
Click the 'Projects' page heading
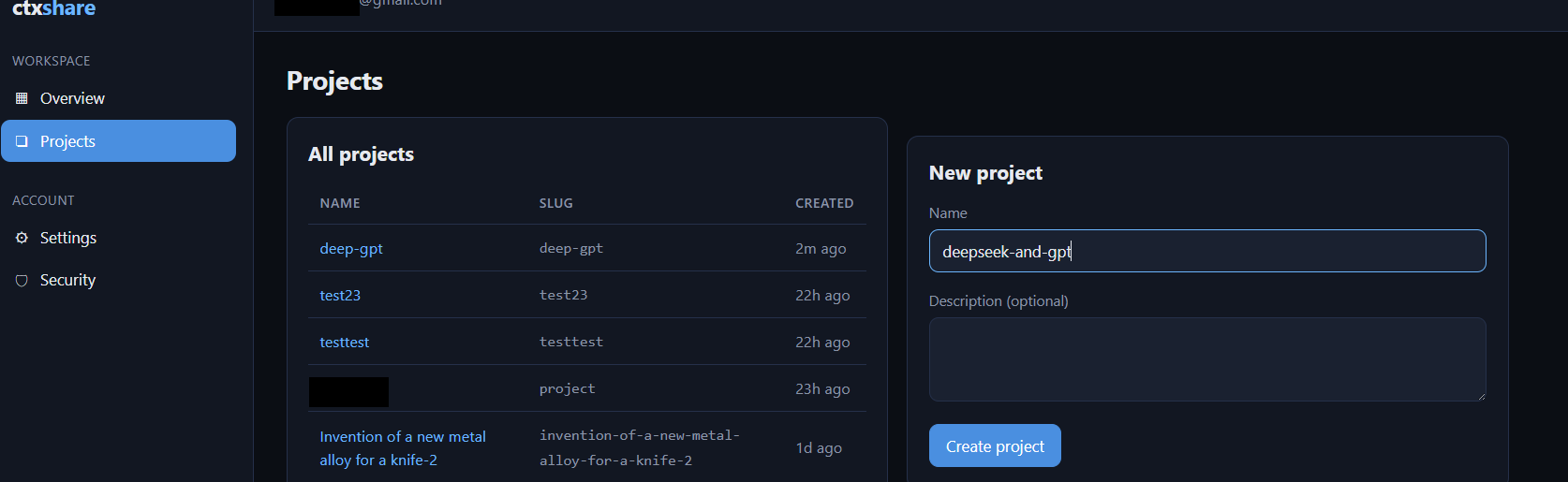334,81
